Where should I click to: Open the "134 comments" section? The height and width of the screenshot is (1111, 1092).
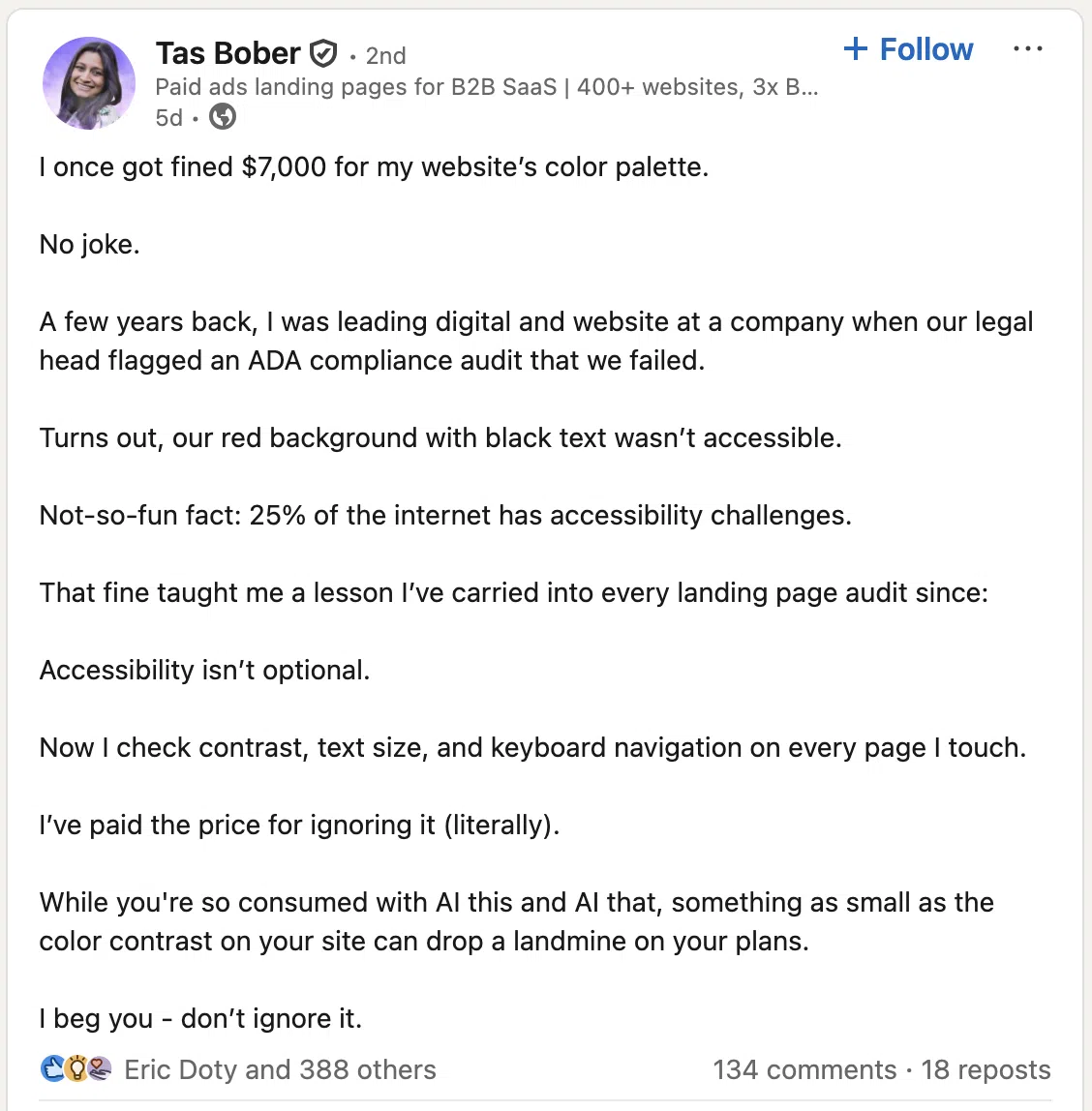[805, 1069]
